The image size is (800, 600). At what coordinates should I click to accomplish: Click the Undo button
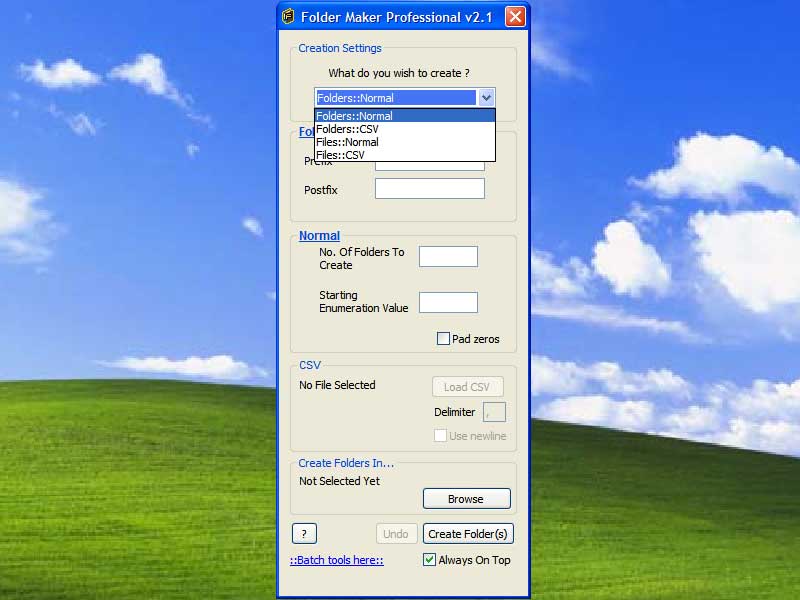[x=396, y=534]
